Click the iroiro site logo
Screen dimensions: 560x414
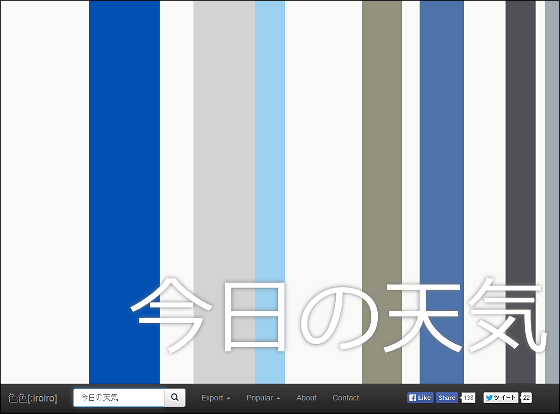click(32, 398)
